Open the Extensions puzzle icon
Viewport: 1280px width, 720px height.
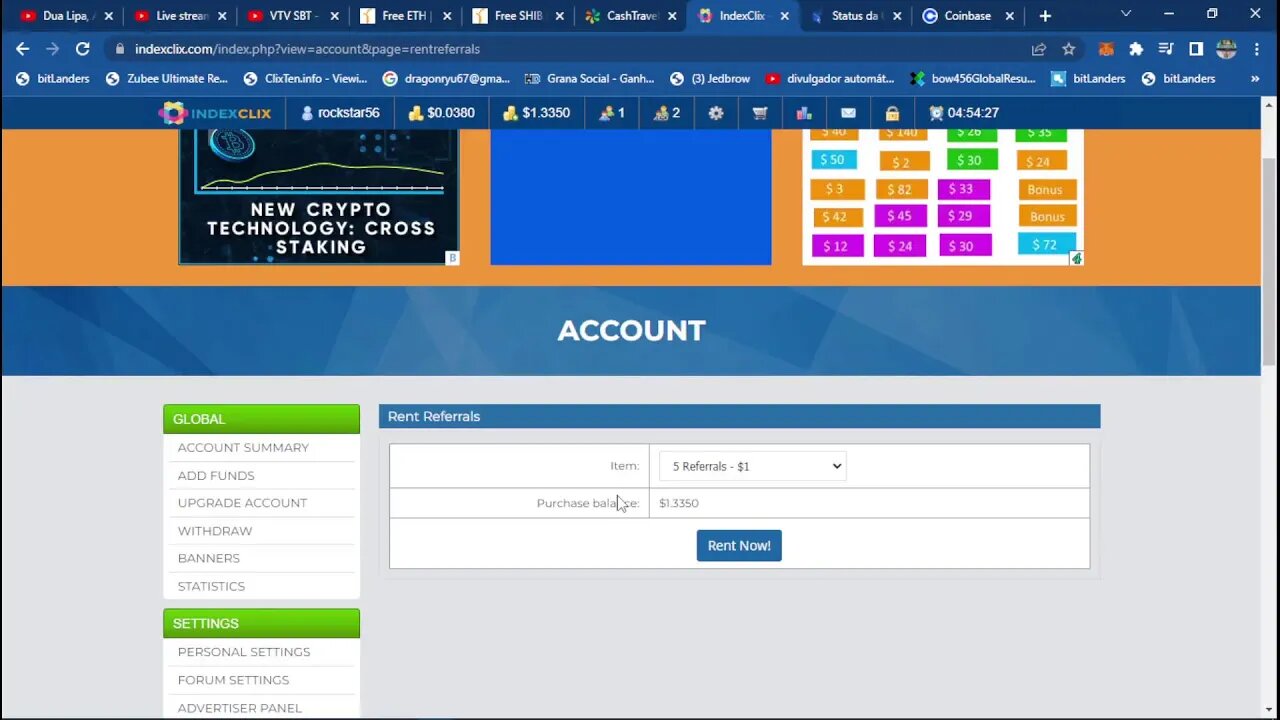(x=1136, y=48)
